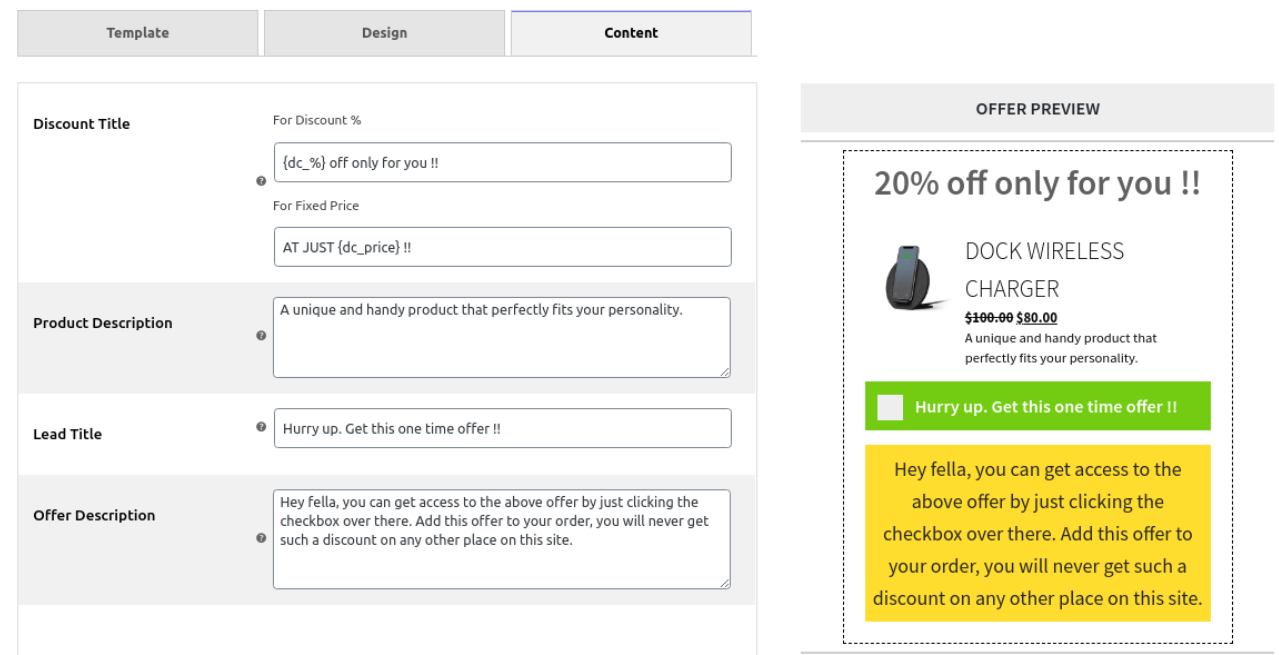Screen dimensions: 1279x655
Task: Click the Offer Description textarea resize handle
Action: click(724, 582)
